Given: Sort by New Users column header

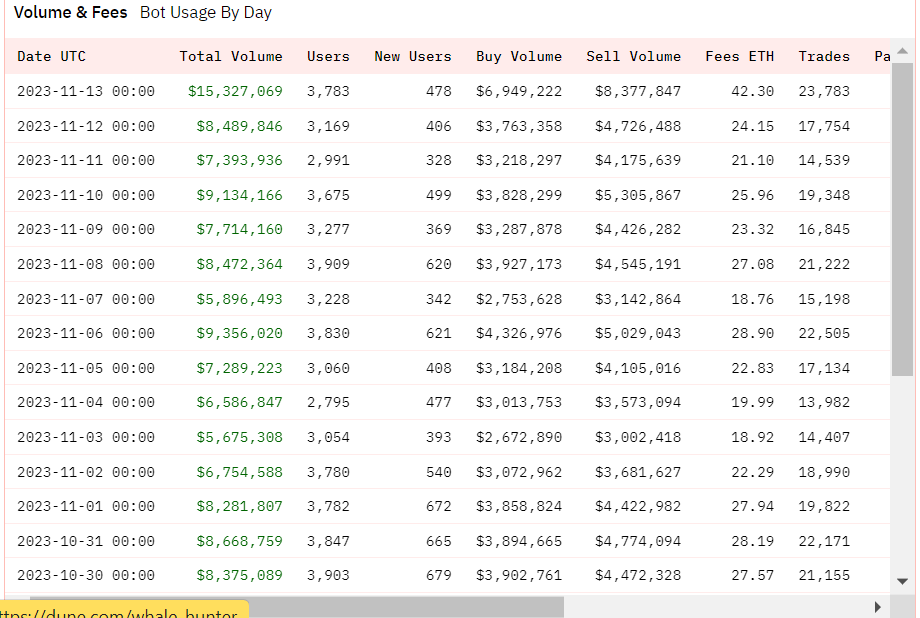Looking at the screenshot, I should pyautogui.click(x=412, y=56).
